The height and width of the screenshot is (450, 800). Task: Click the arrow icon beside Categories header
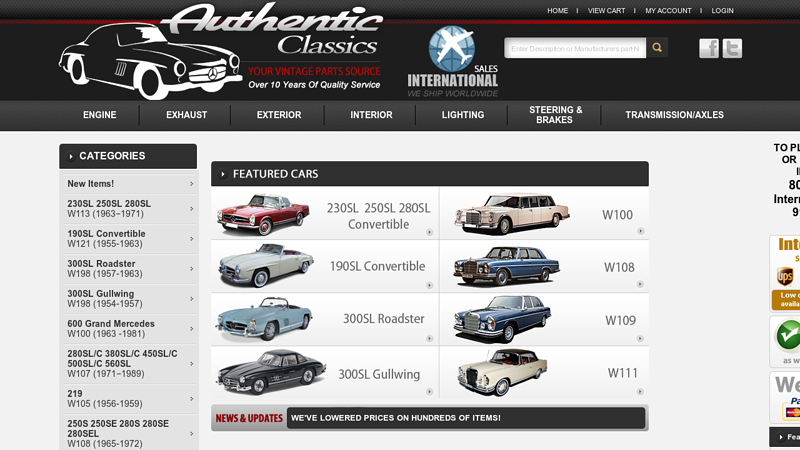point(71,156)
